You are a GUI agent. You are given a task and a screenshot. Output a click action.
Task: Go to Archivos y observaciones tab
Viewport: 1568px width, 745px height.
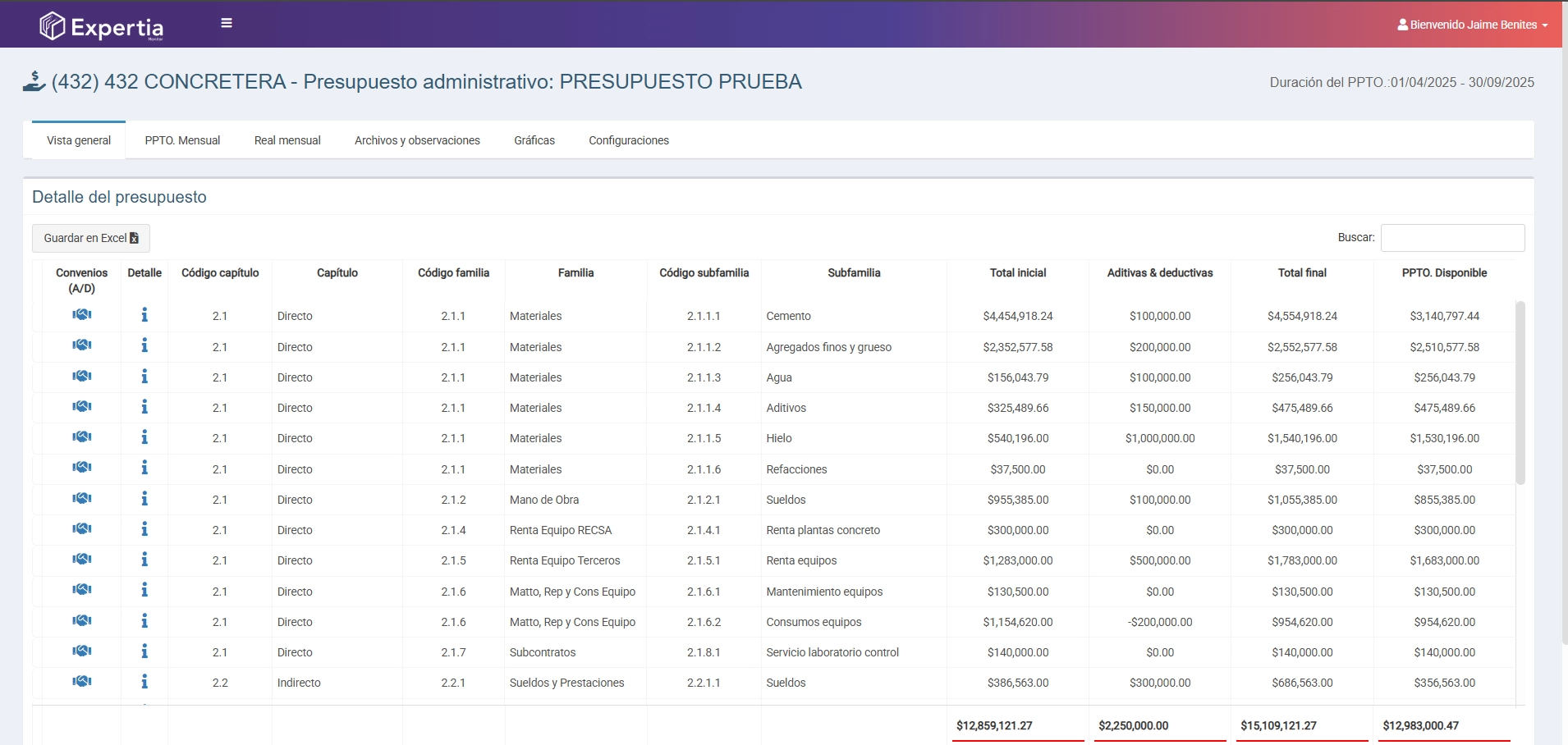[x=417, y=140]
